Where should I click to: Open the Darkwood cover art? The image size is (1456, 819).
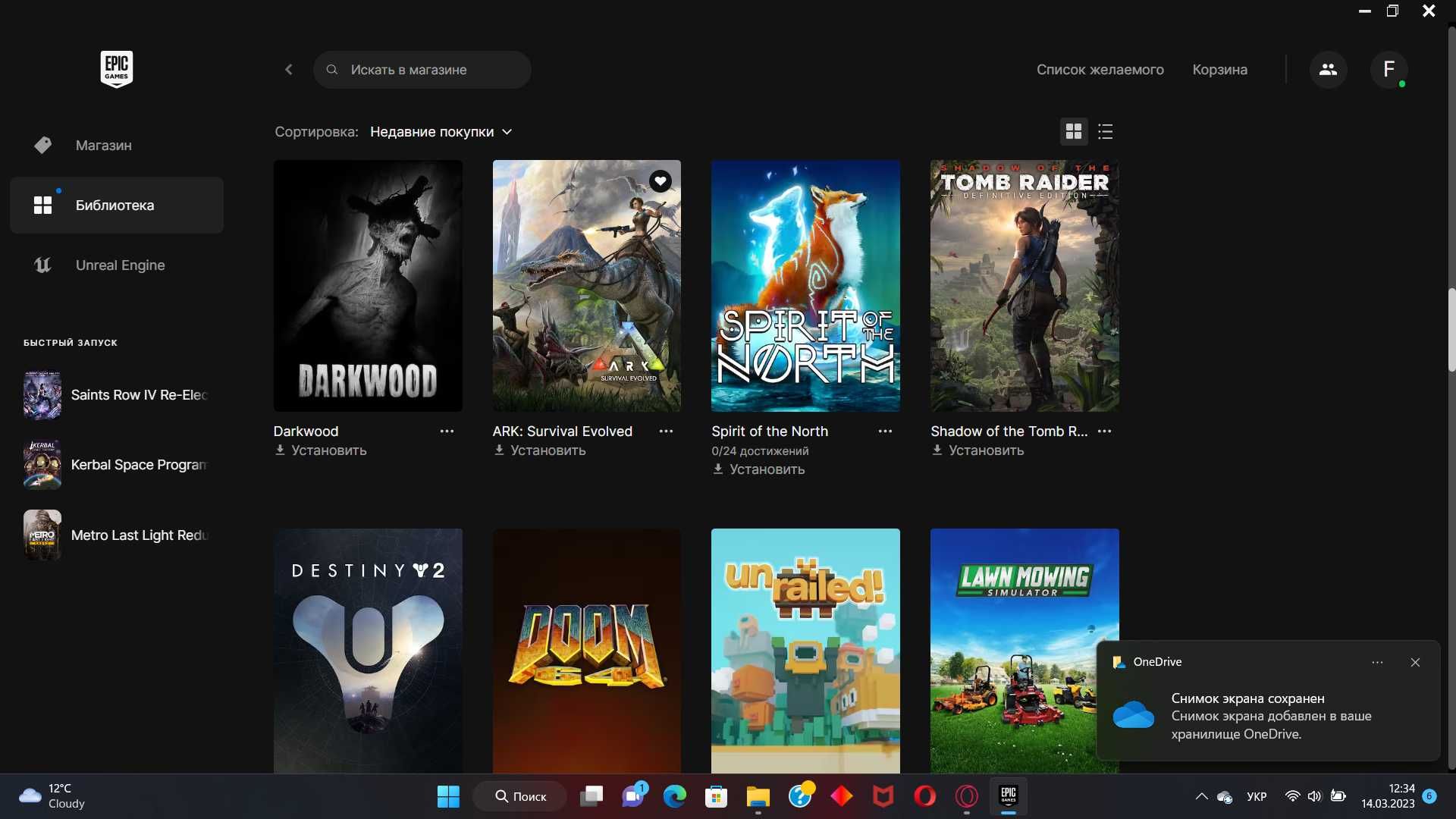point(368,286)
